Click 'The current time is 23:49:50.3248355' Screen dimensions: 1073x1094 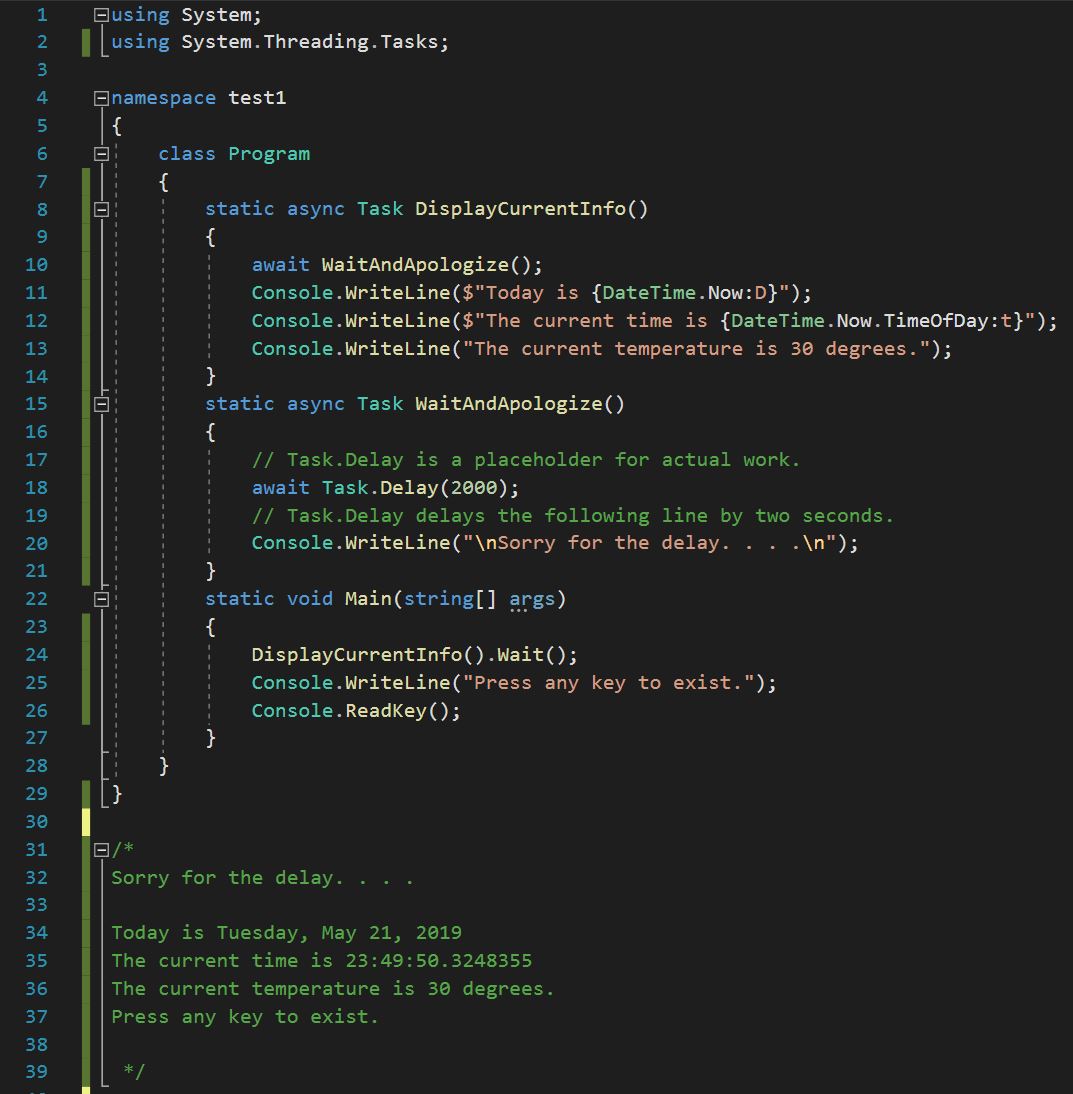[x=322, y=961]
